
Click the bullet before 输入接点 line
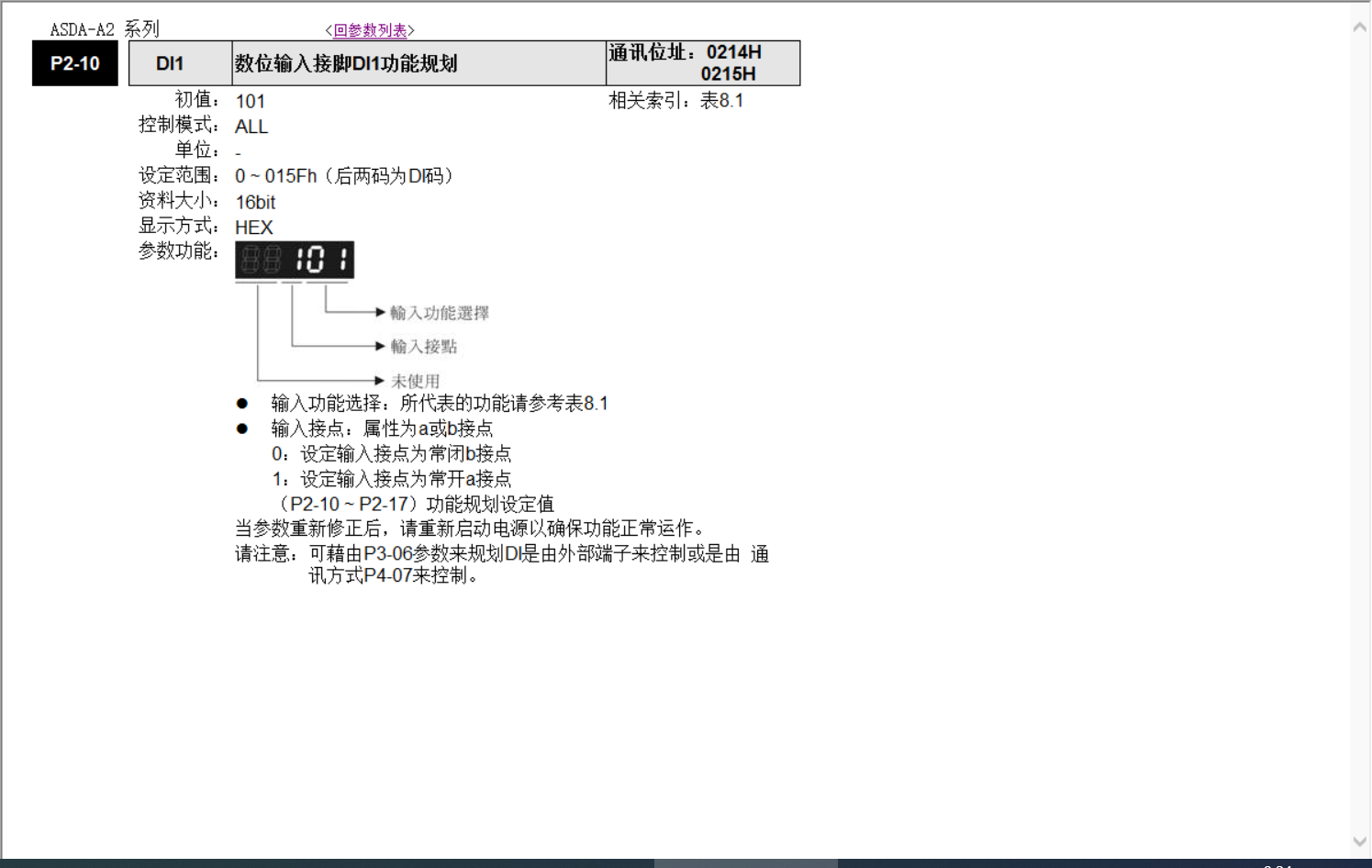coord(242,428)
